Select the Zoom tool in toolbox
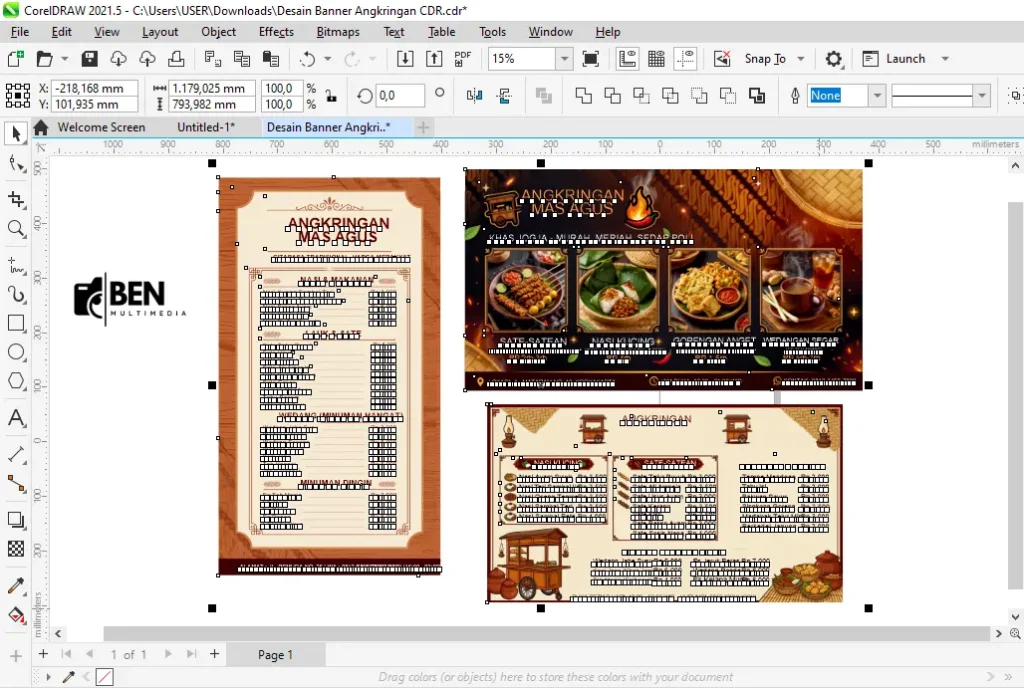1024x688 pixels. pos(16,228)
